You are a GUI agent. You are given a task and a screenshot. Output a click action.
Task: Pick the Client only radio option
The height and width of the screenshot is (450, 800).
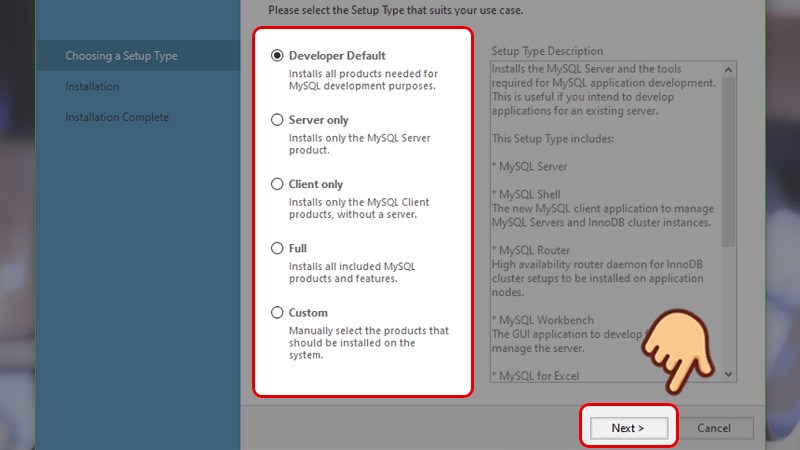[x=278, y=184]
